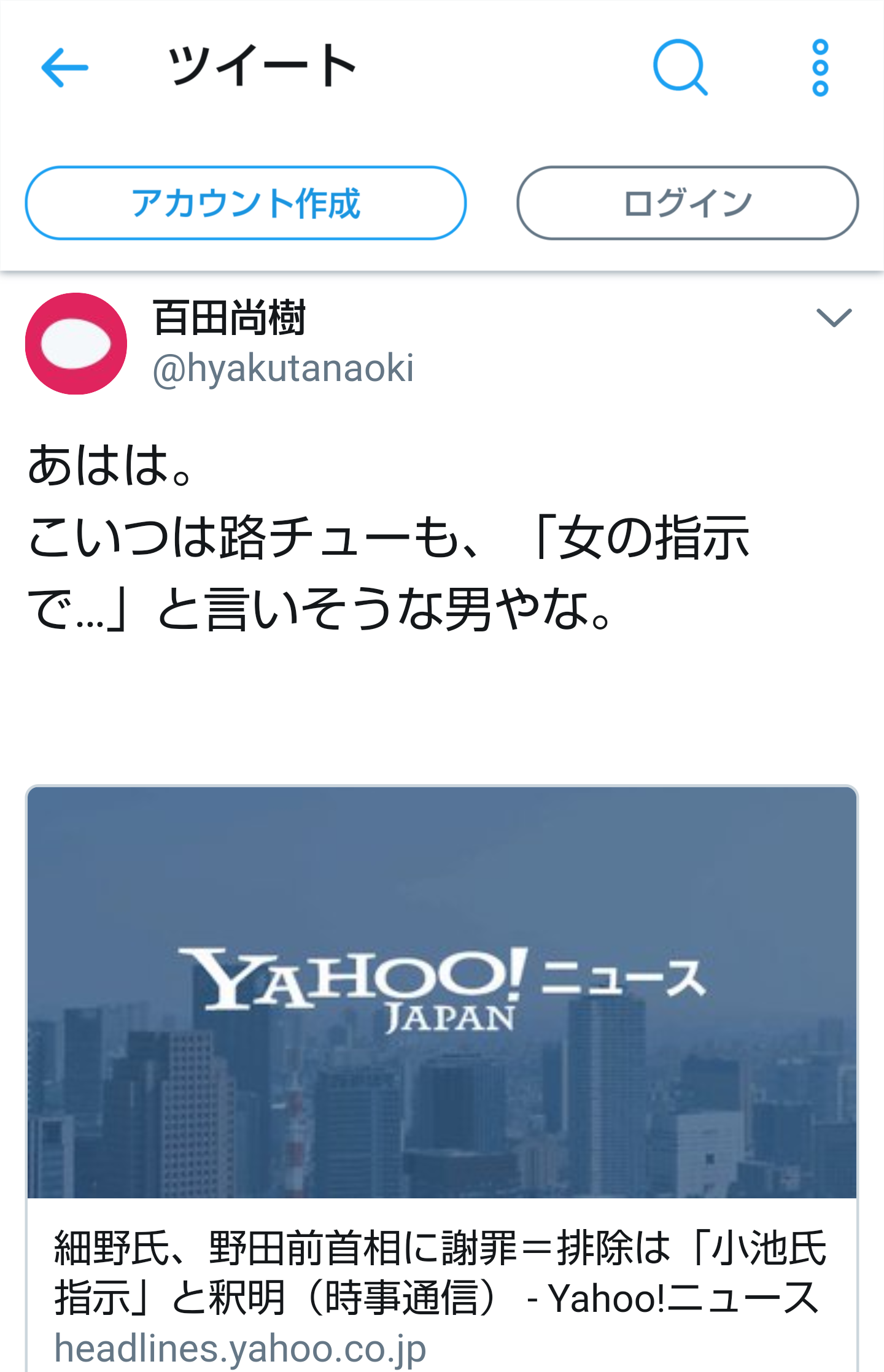Click the headlines.yahoo.co.jp domain link
This screenshot has width=884, height=1372.
[x=240, y=1349]
